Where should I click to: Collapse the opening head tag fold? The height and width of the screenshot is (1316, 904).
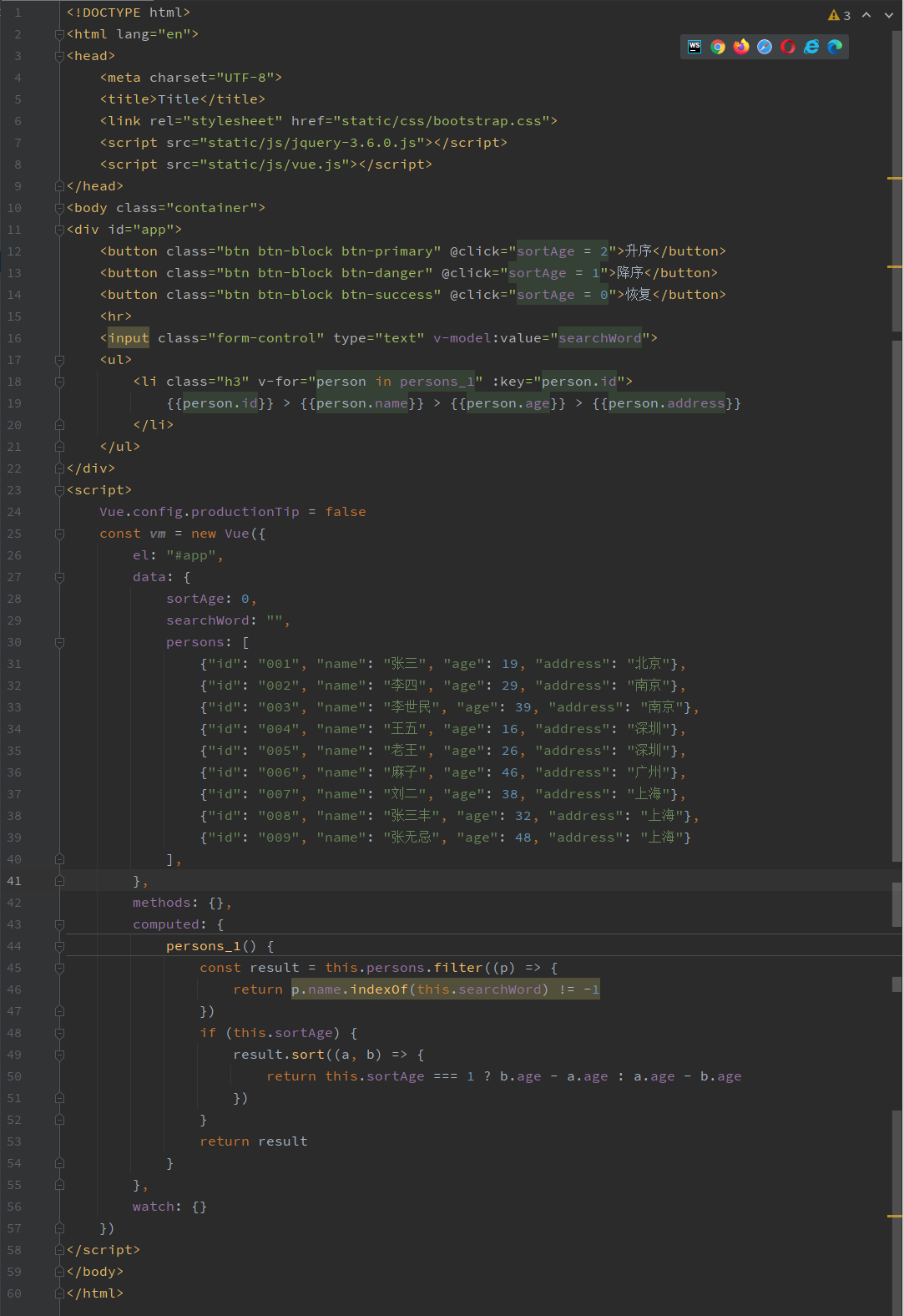[59, 56]
